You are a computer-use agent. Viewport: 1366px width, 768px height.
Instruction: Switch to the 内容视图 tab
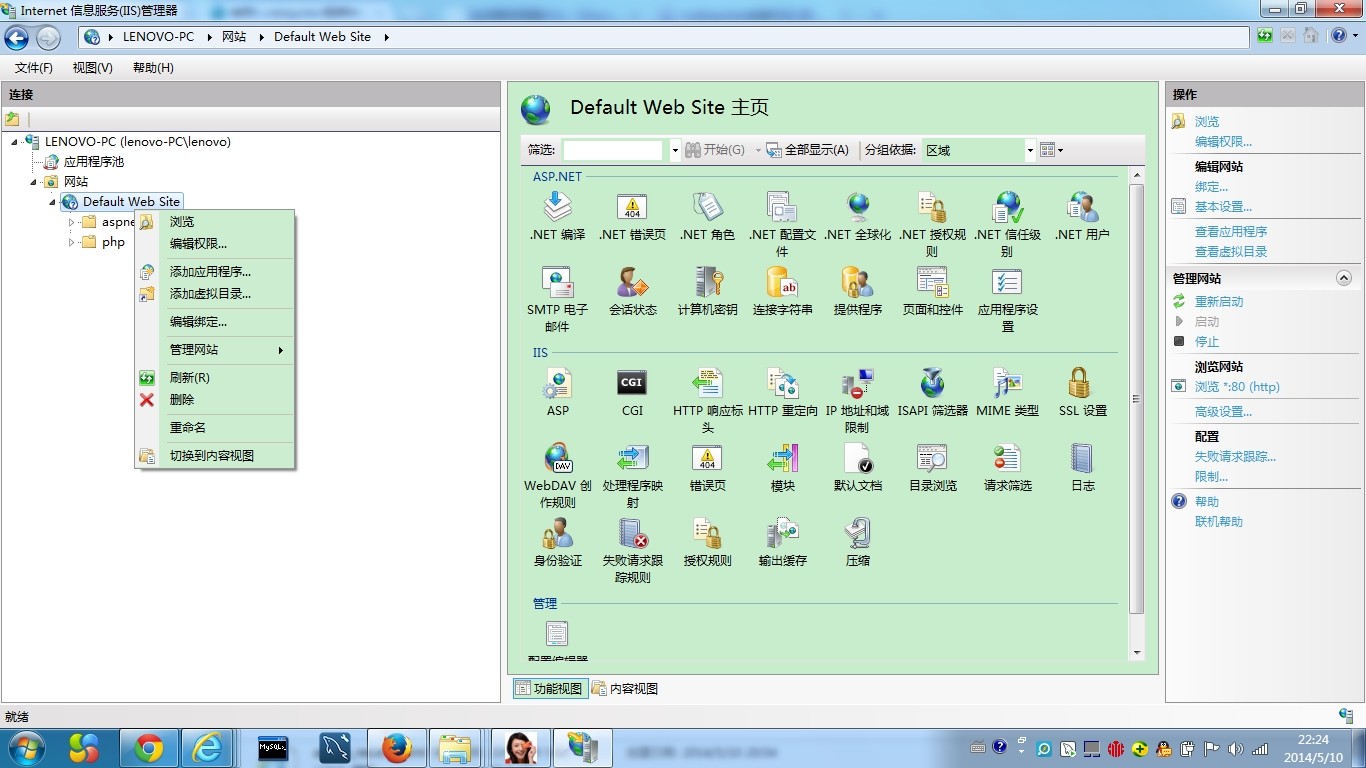click(x=625, y=689)
